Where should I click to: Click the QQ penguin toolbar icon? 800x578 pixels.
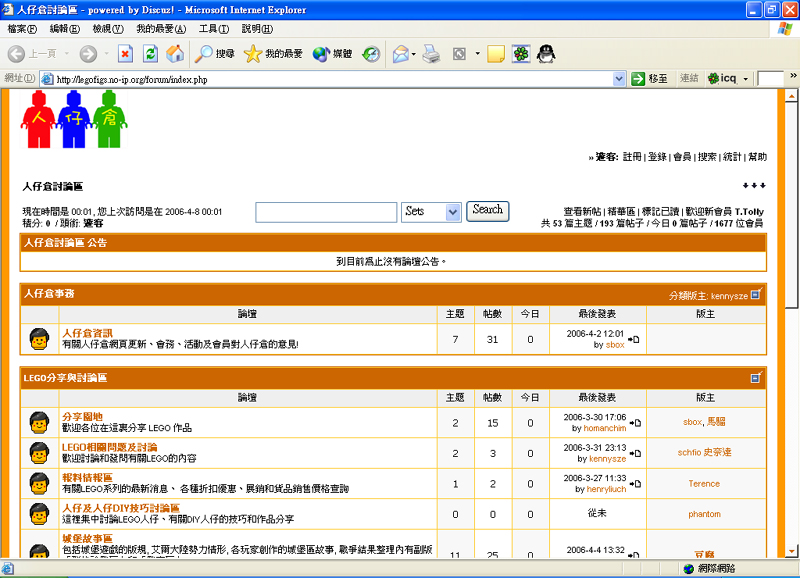(545, 54)
